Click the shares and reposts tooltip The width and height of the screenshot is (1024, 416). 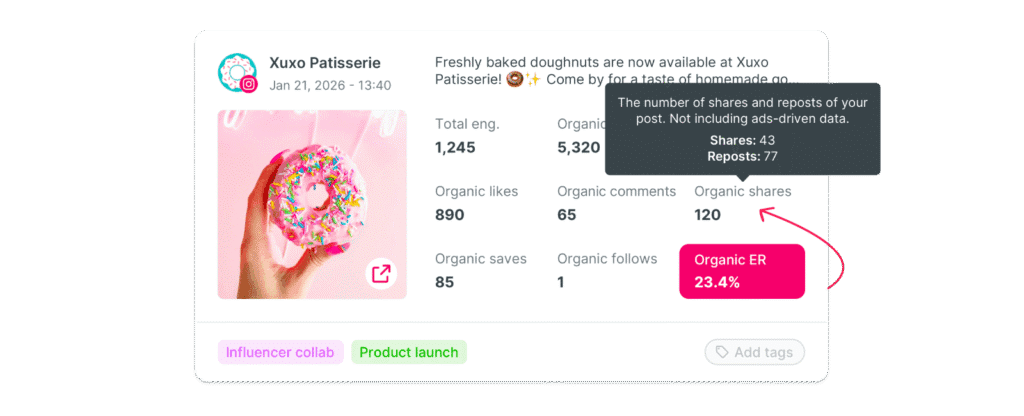pyautogui.click(x=743, y=129)
